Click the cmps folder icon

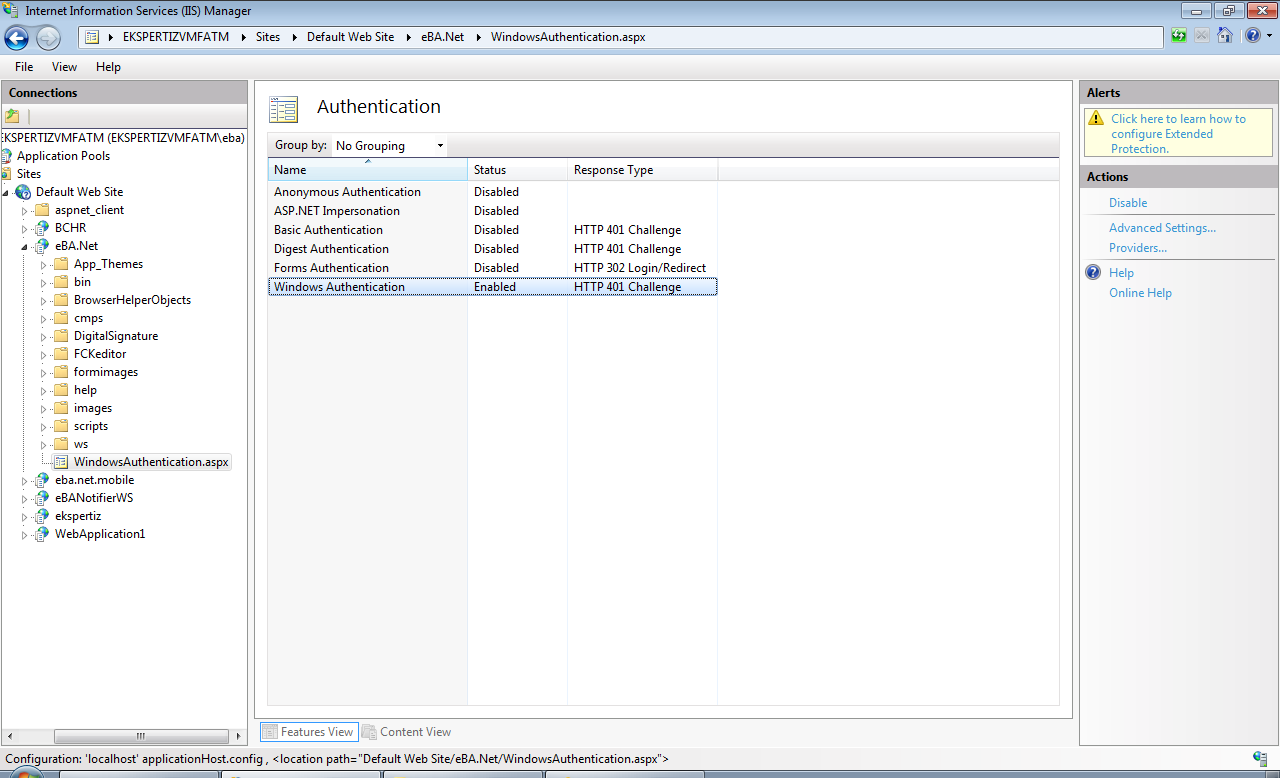point(61,318)
